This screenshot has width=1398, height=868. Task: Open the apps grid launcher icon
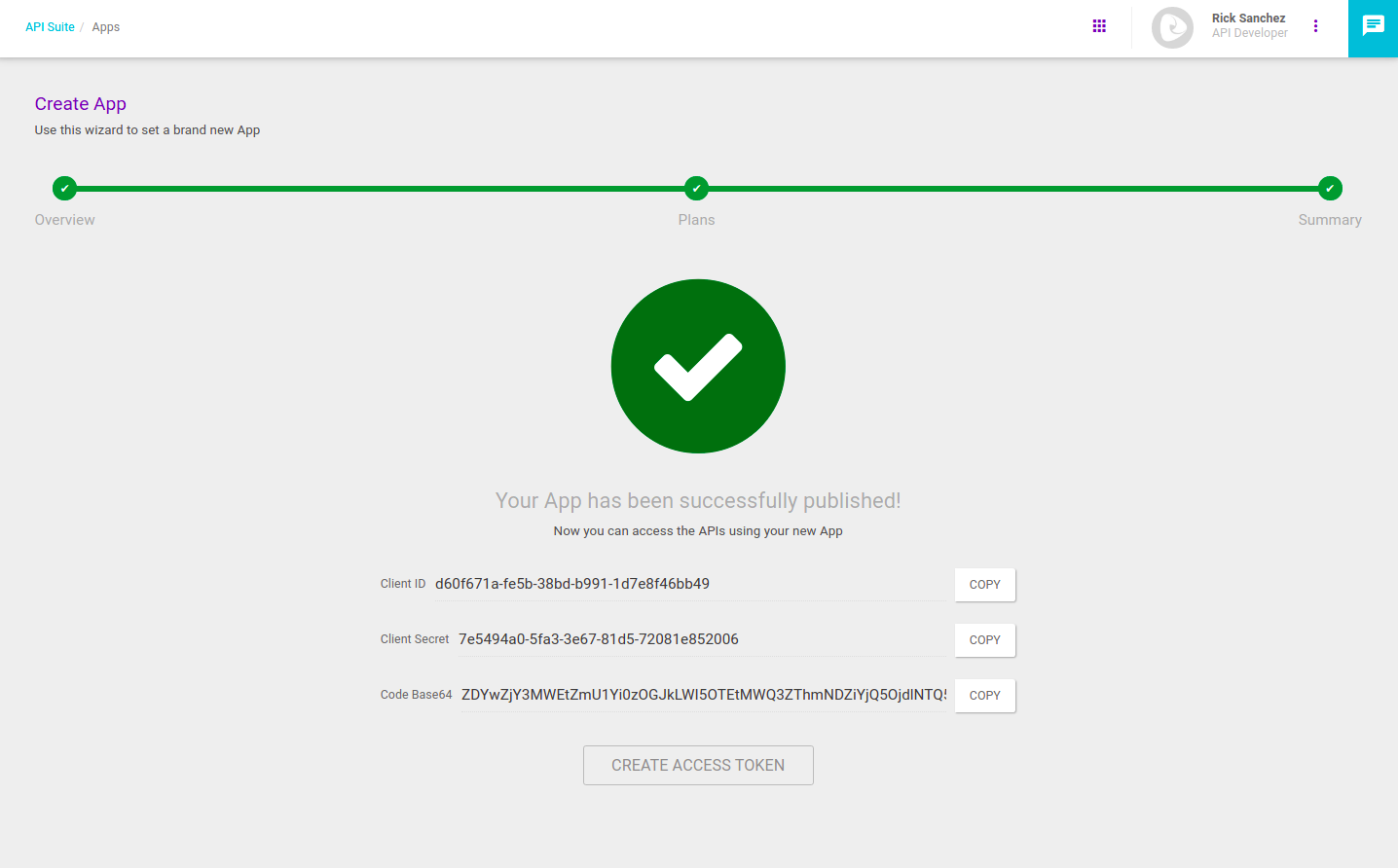(1099, 25)
